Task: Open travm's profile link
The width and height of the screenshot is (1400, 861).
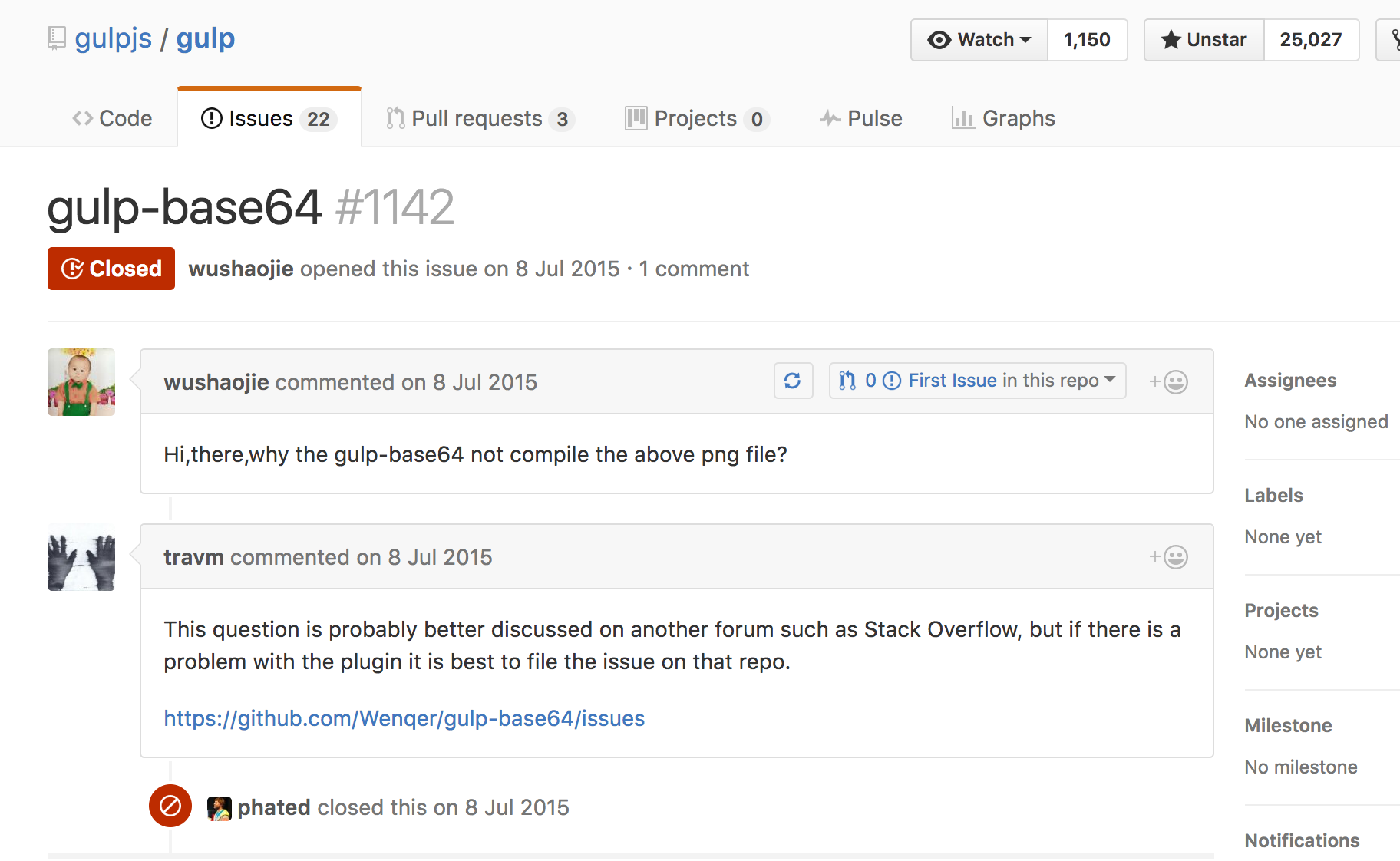Action: tap(193, 557)
